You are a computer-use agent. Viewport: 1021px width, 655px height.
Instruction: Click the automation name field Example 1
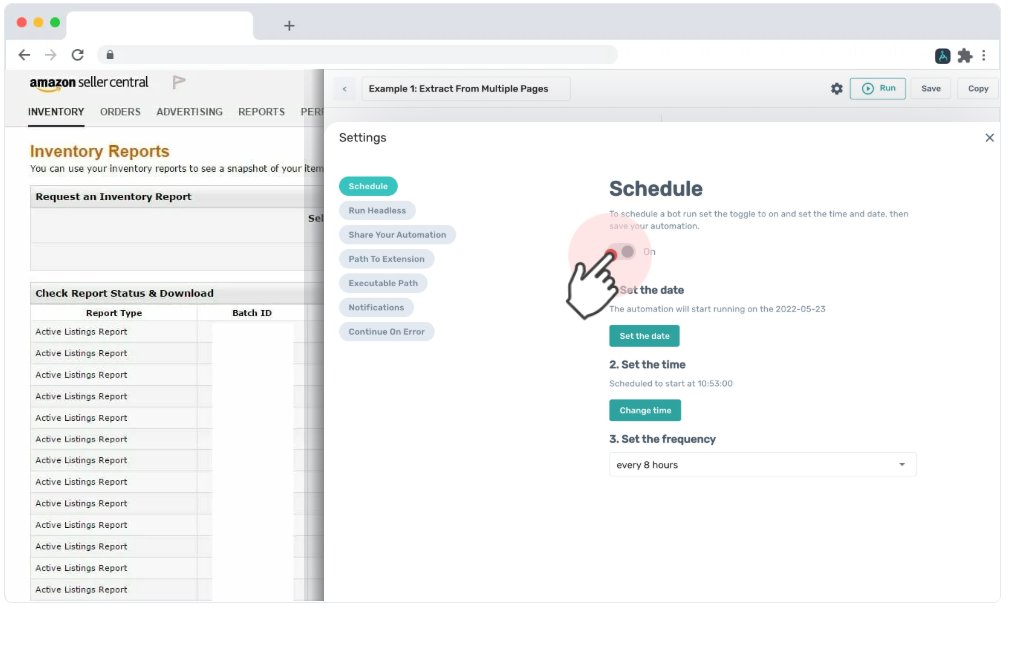pos(466,89)
